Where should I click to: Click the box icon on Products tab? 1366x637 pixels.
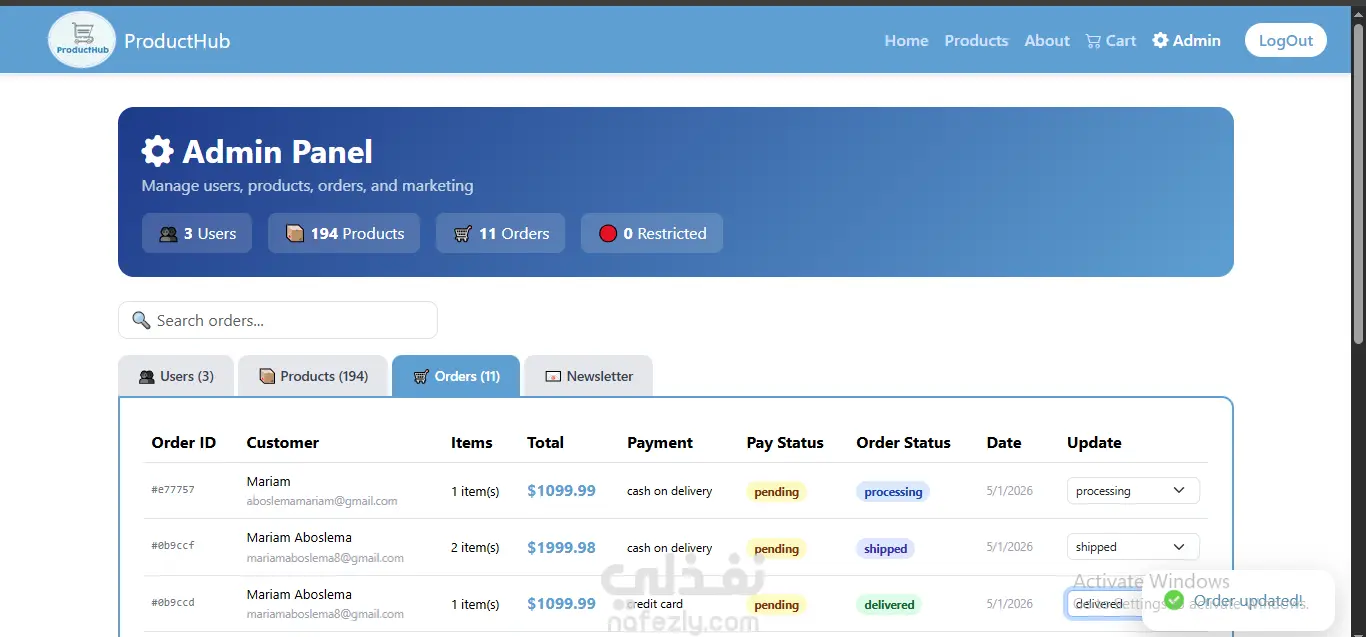267,376
